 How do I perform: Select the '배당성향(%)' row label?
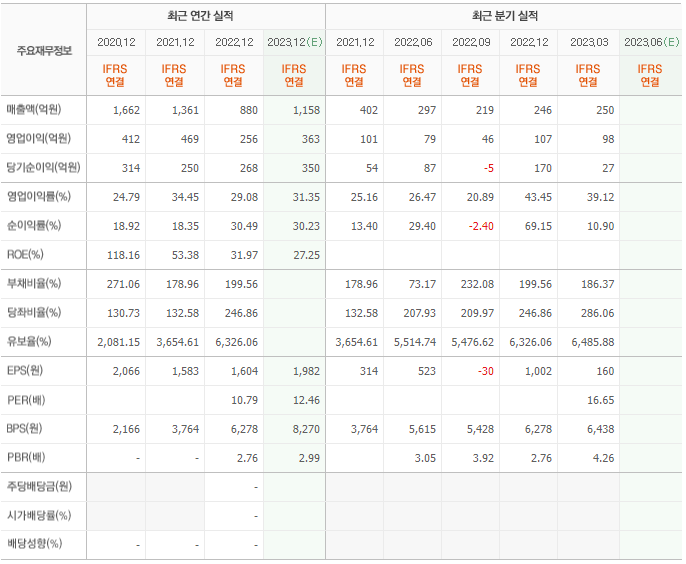34,544
